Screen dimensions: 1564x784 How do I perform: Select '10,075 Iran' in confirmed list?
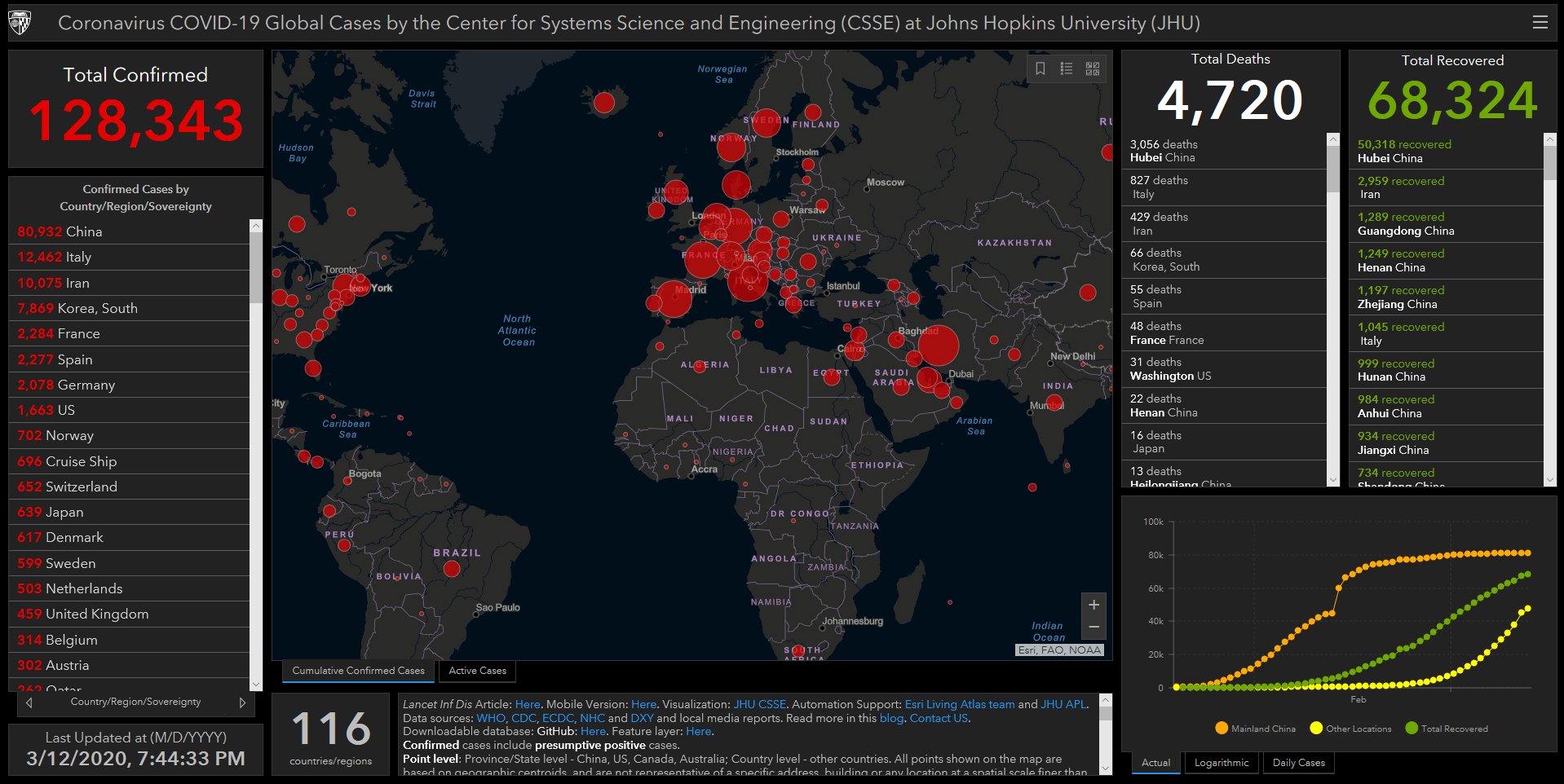(x=129, y=283)
